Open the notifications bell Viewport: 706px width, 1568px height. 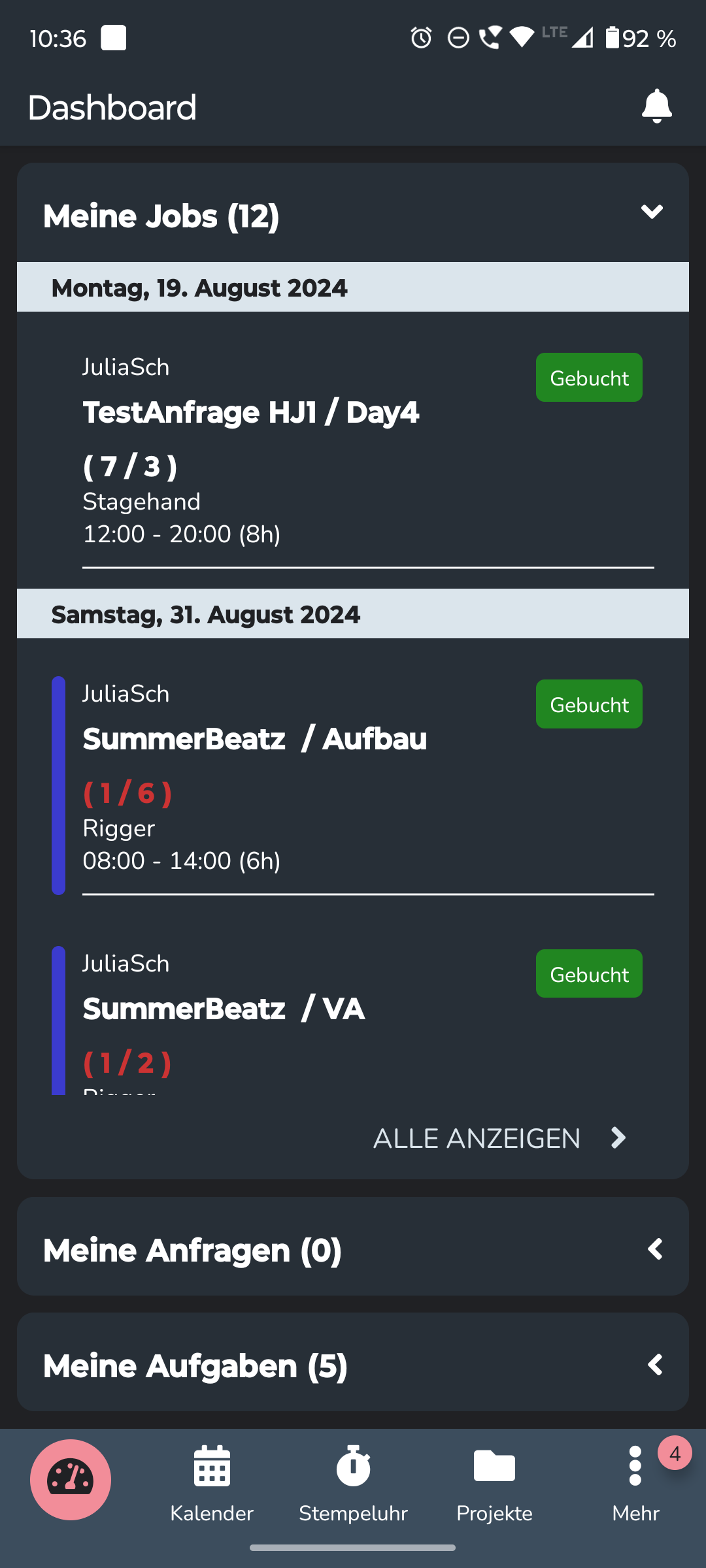(x=656, y=106)
